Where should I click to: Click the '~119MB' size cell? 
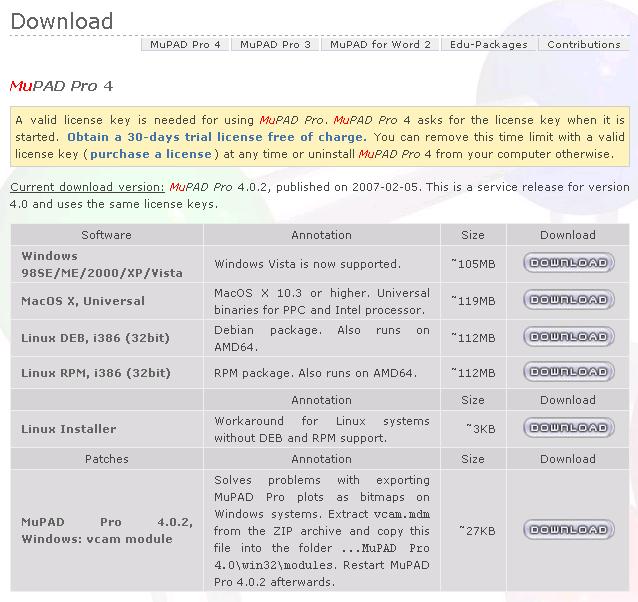point(473,301)
